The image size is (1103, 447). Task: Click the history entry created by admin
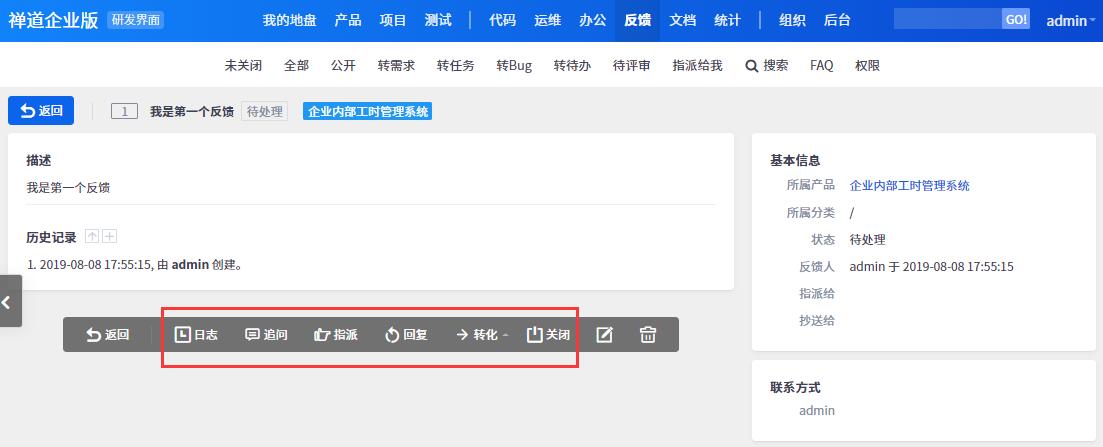click(134, 265)
